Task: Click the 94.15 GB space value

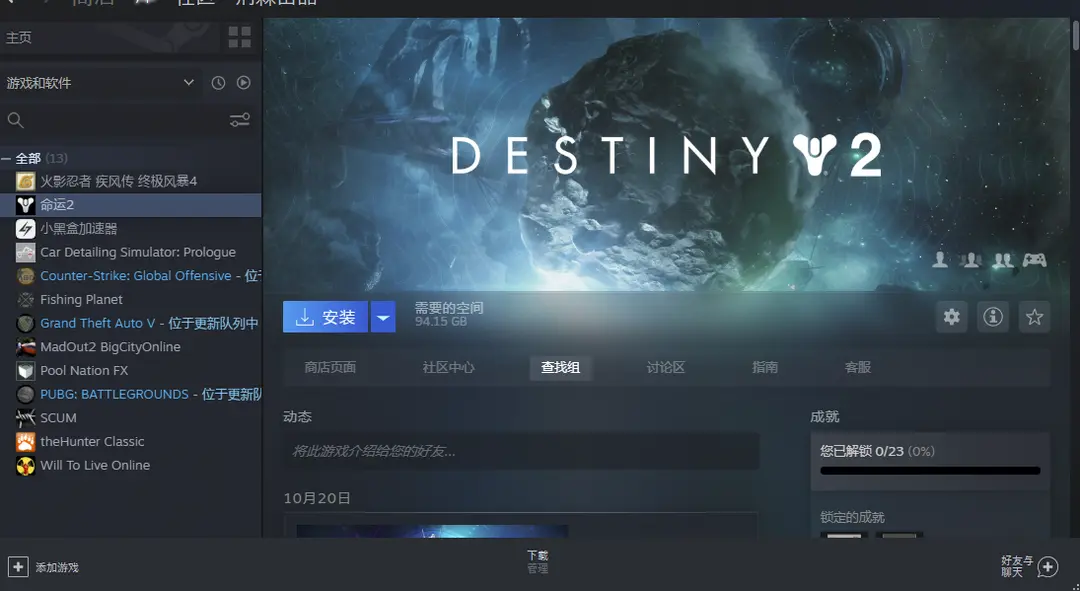Action: coord(441,322)
